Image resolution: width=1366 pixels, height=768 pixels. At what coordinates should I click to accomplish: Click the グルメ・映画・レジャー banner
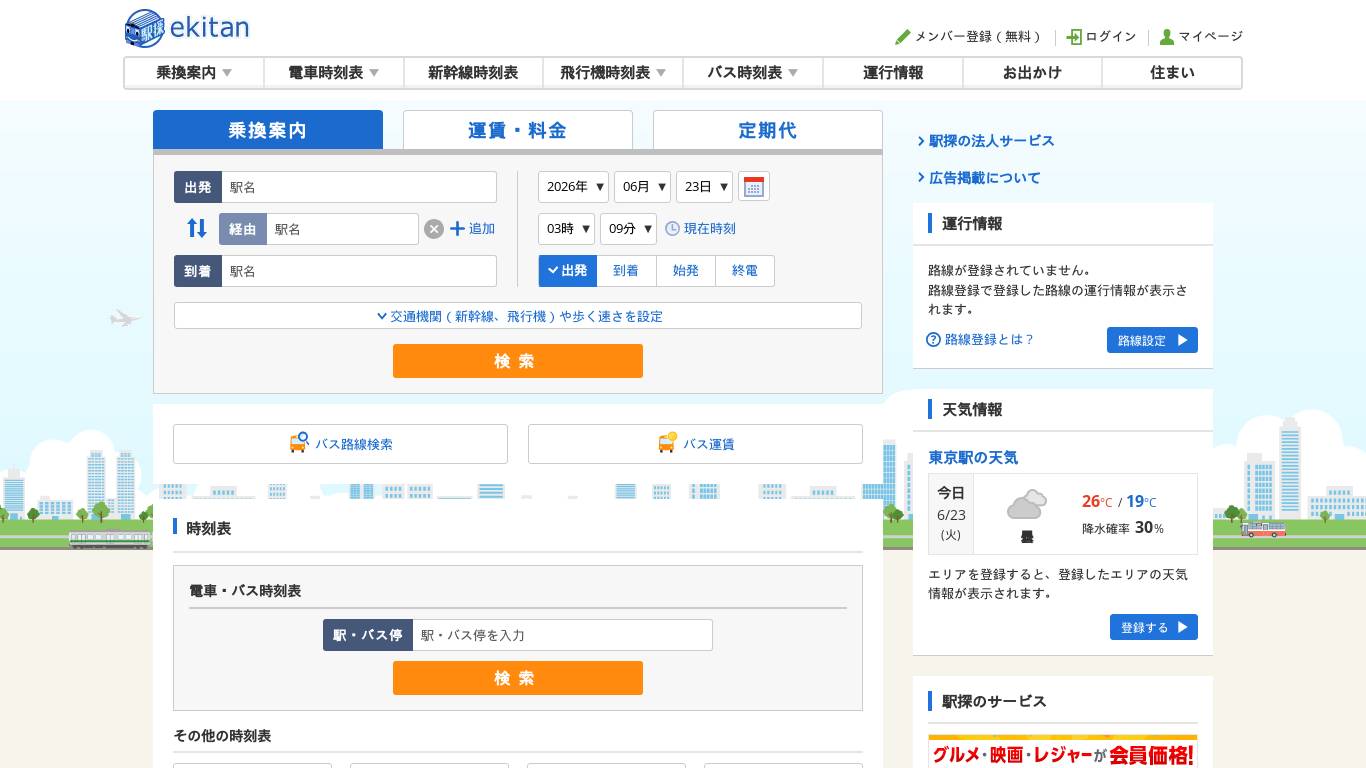click(x=1062, y=752)
